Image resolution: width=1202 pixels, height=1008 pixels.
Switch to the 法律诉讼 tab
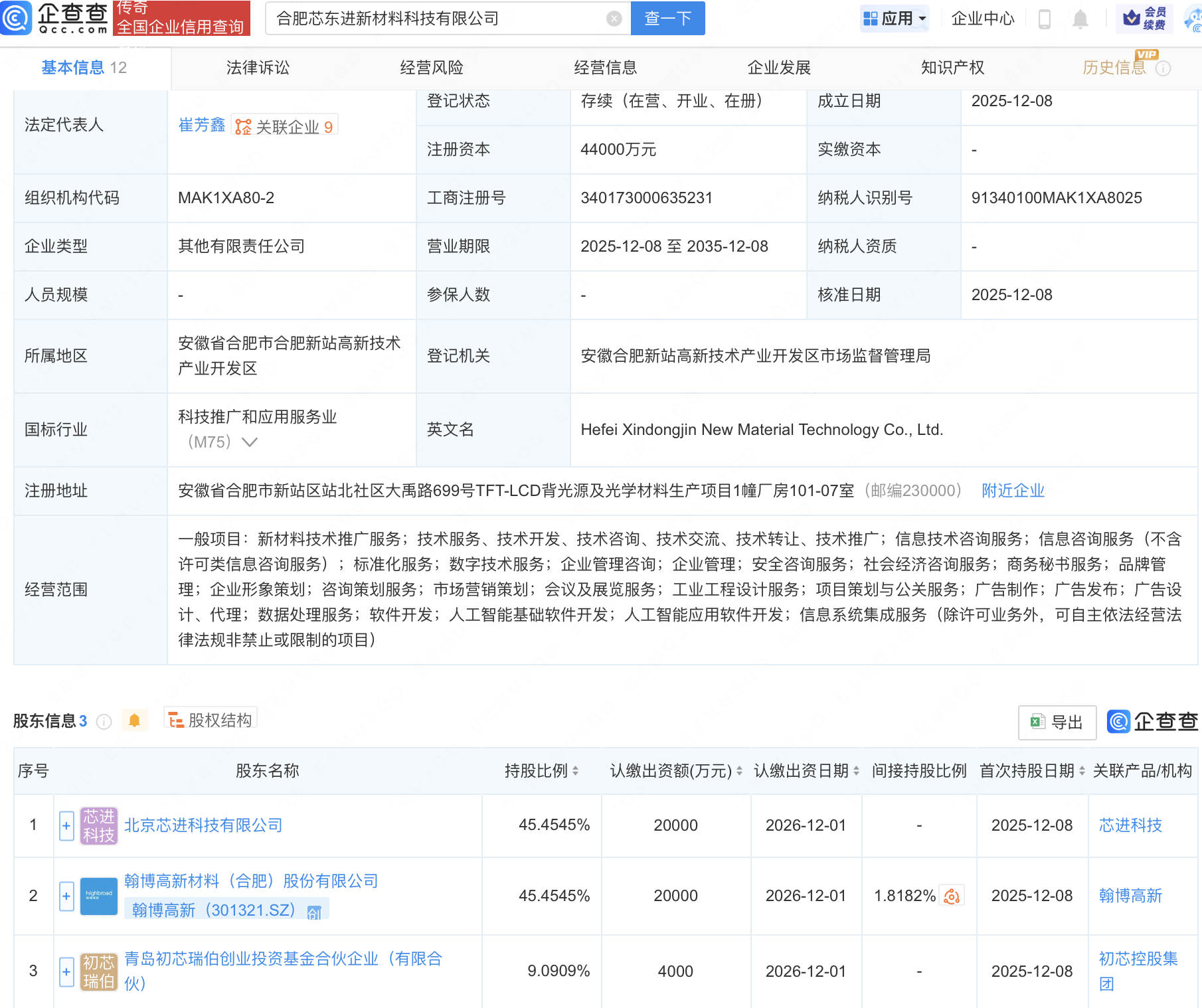(x=258, y=68)
